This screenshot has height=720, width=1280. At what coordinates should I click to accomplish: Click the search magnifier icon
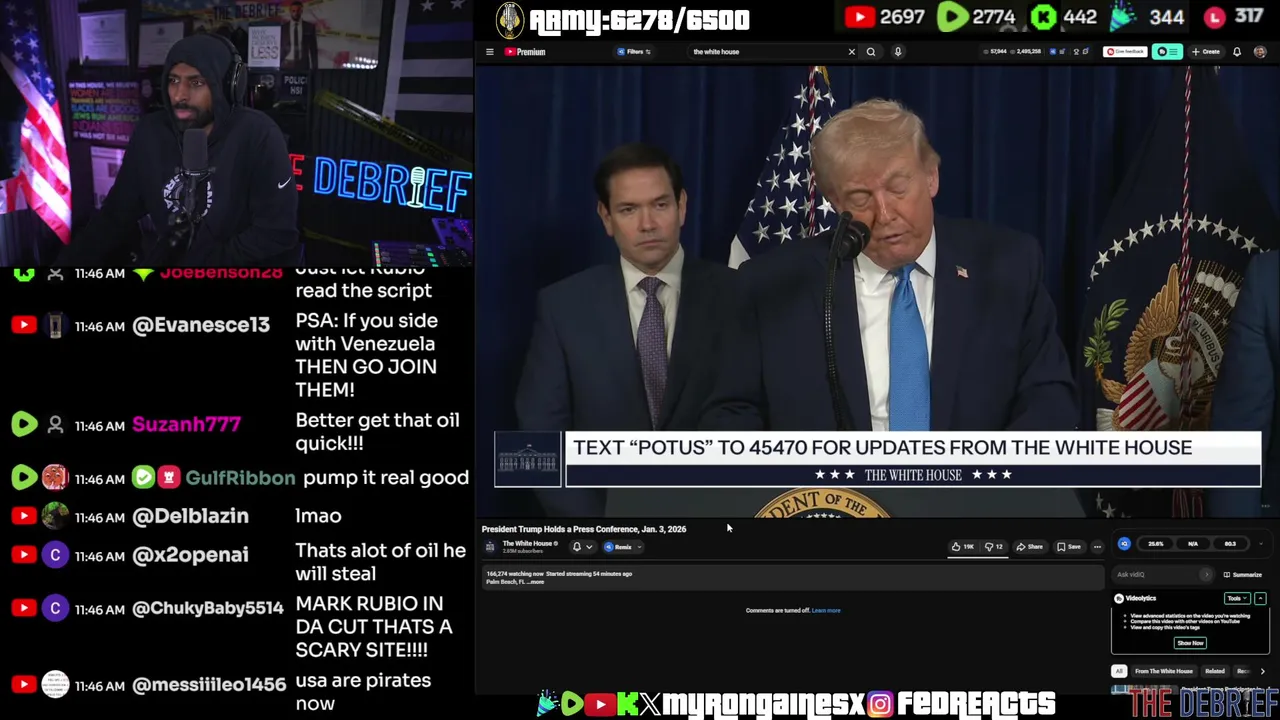tap(871, 52)
